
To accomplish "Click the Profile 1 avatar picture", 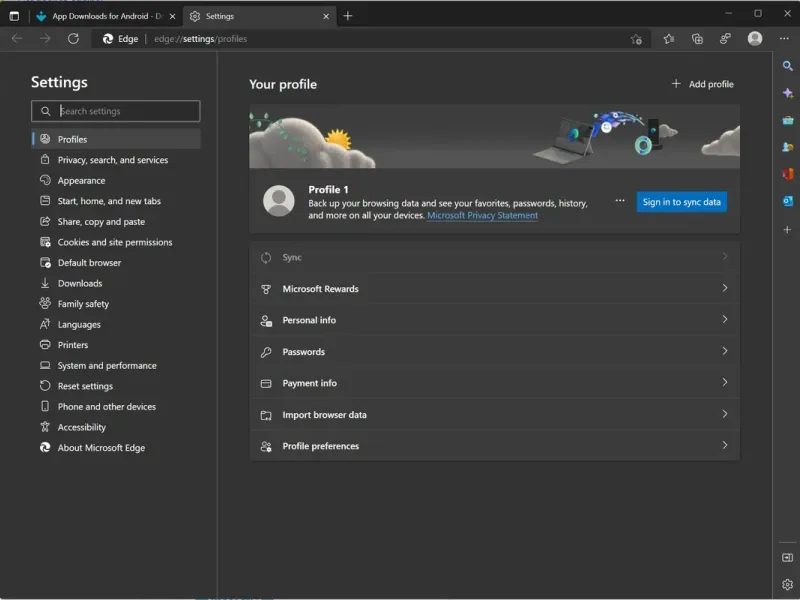I will (x=279, y=201).
